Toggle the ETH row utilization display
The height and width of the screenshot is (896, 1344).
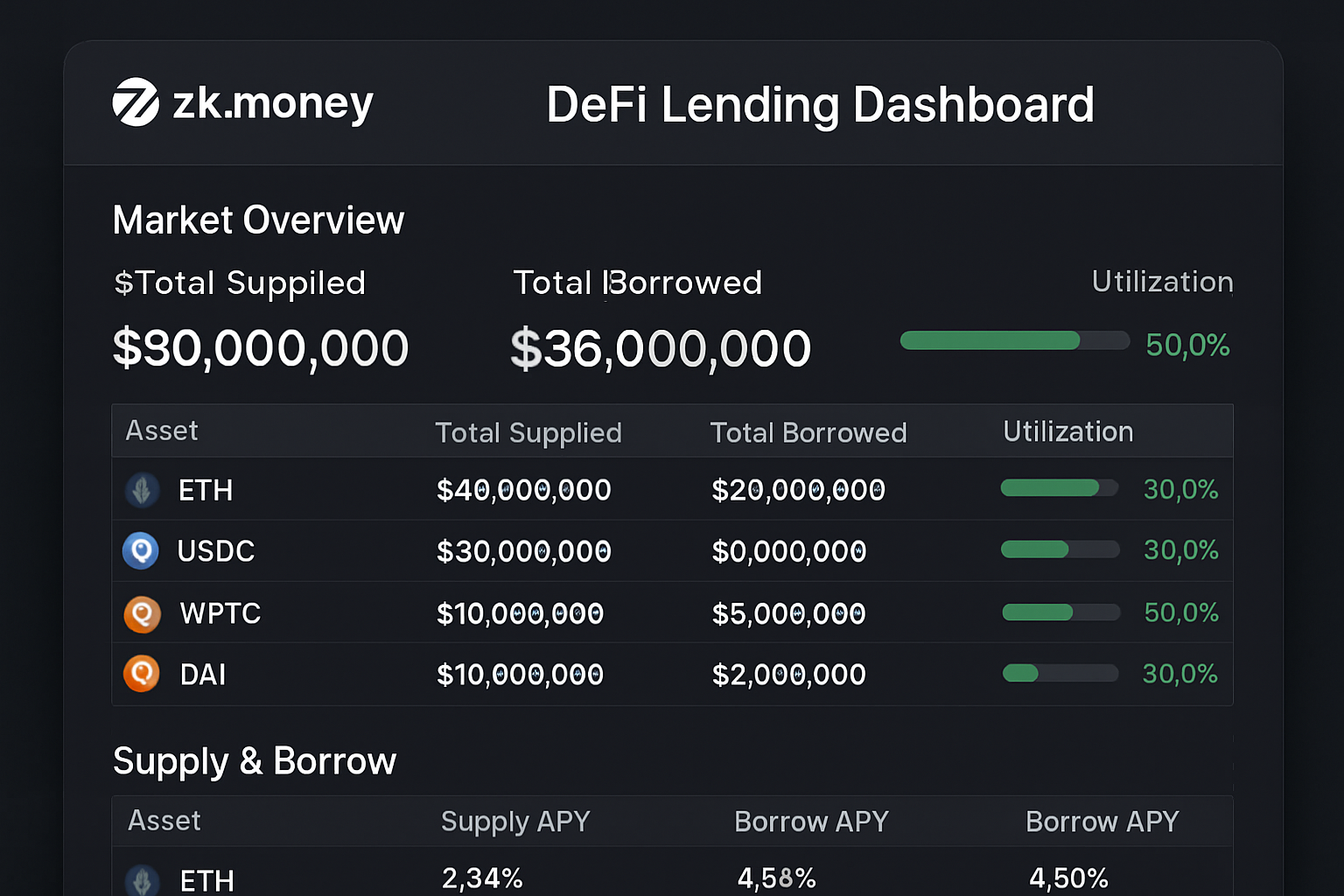(x=1060, y=488)
